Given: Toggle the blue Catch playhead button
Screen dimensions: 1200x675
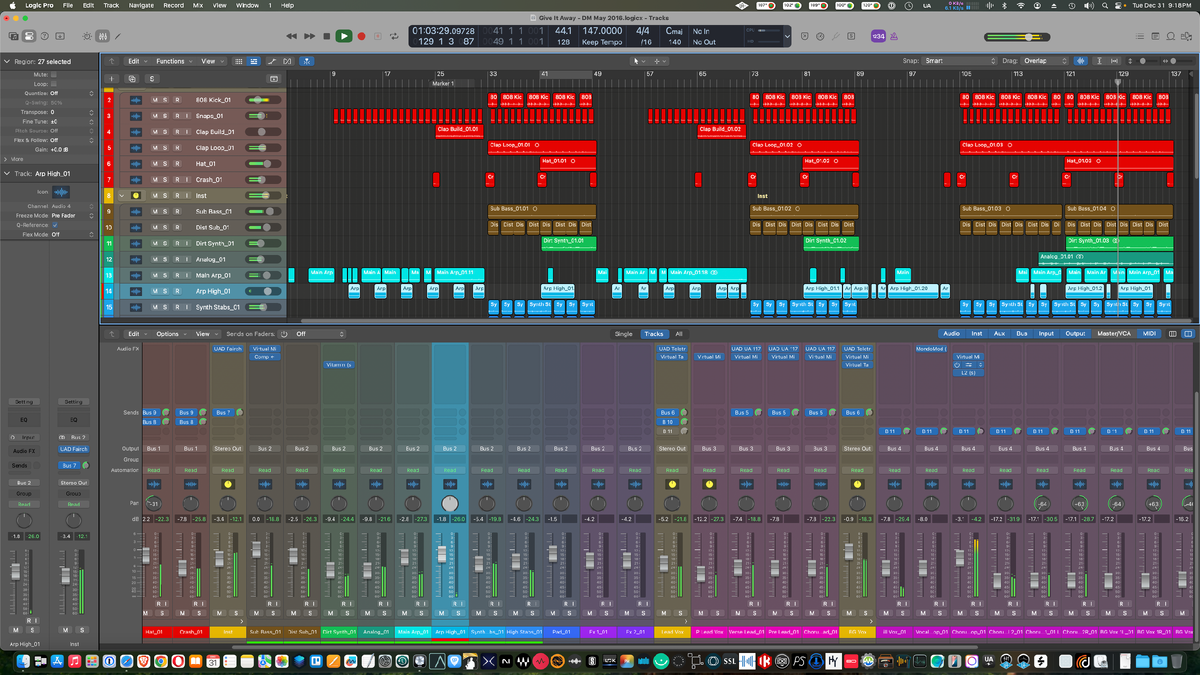Looking at the screenshot, I should (306, 61).
